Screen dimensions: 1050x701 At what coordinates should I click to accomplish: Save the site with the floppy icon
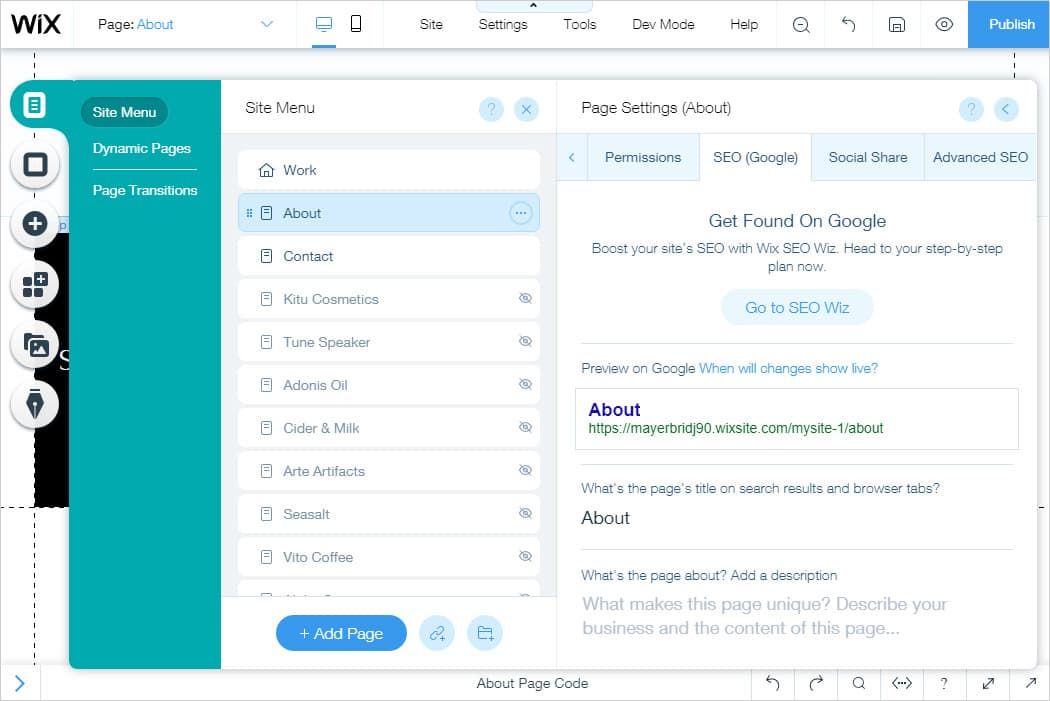[x=897, y=24]
